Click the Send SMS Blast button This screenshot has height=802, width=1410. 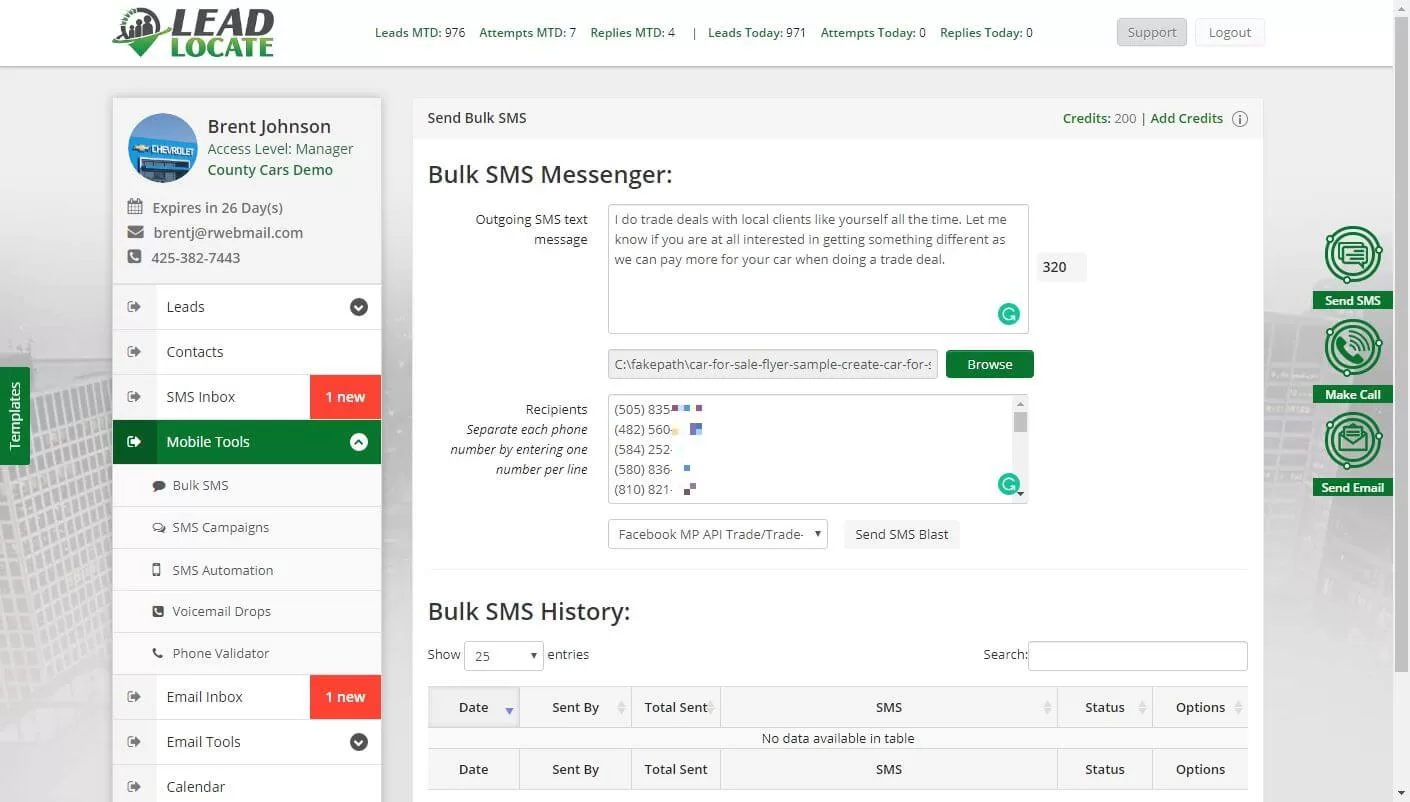(902, 534)
